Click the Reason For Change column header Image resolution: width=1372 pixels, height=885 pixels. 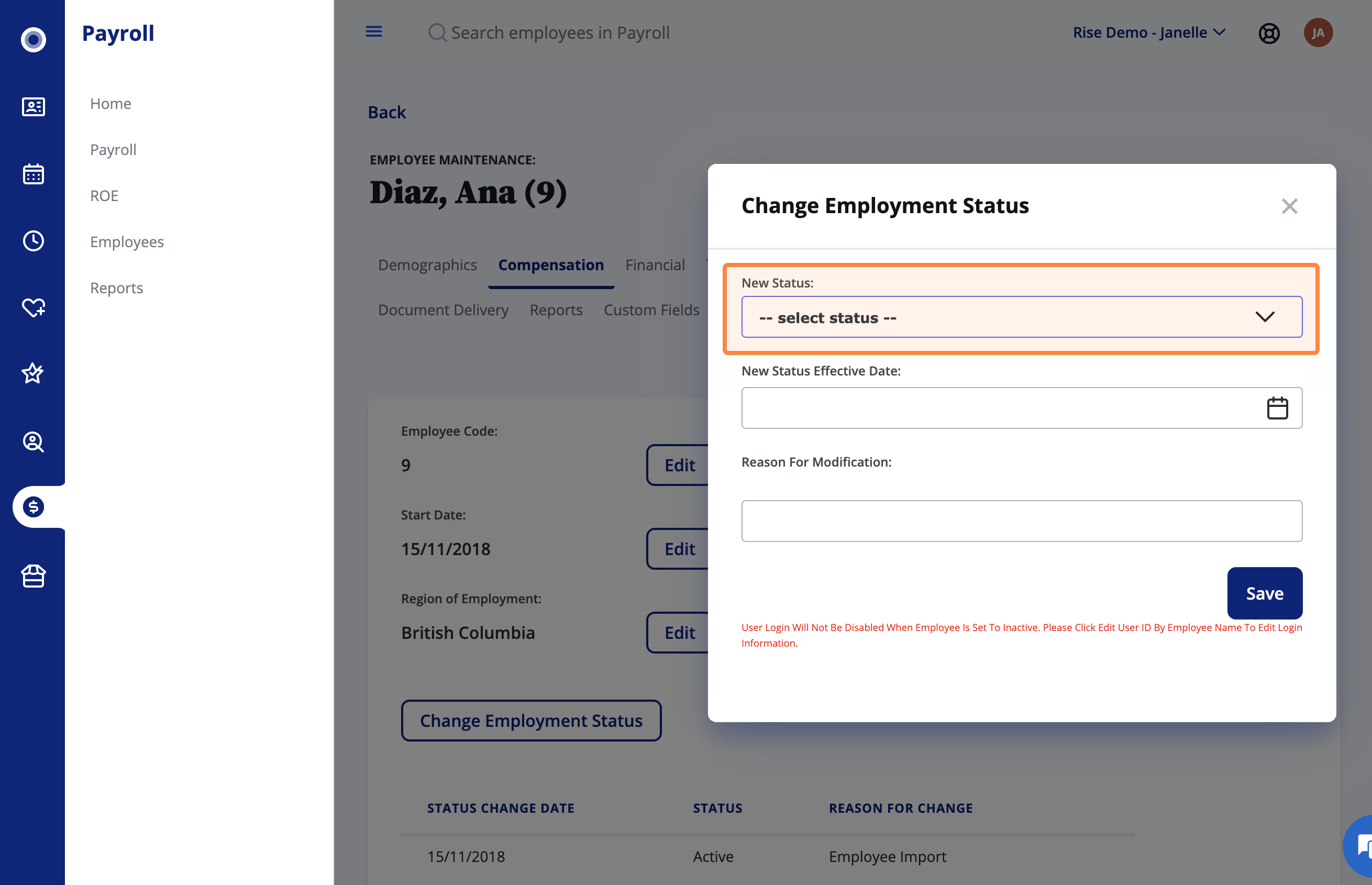[900, 809]
